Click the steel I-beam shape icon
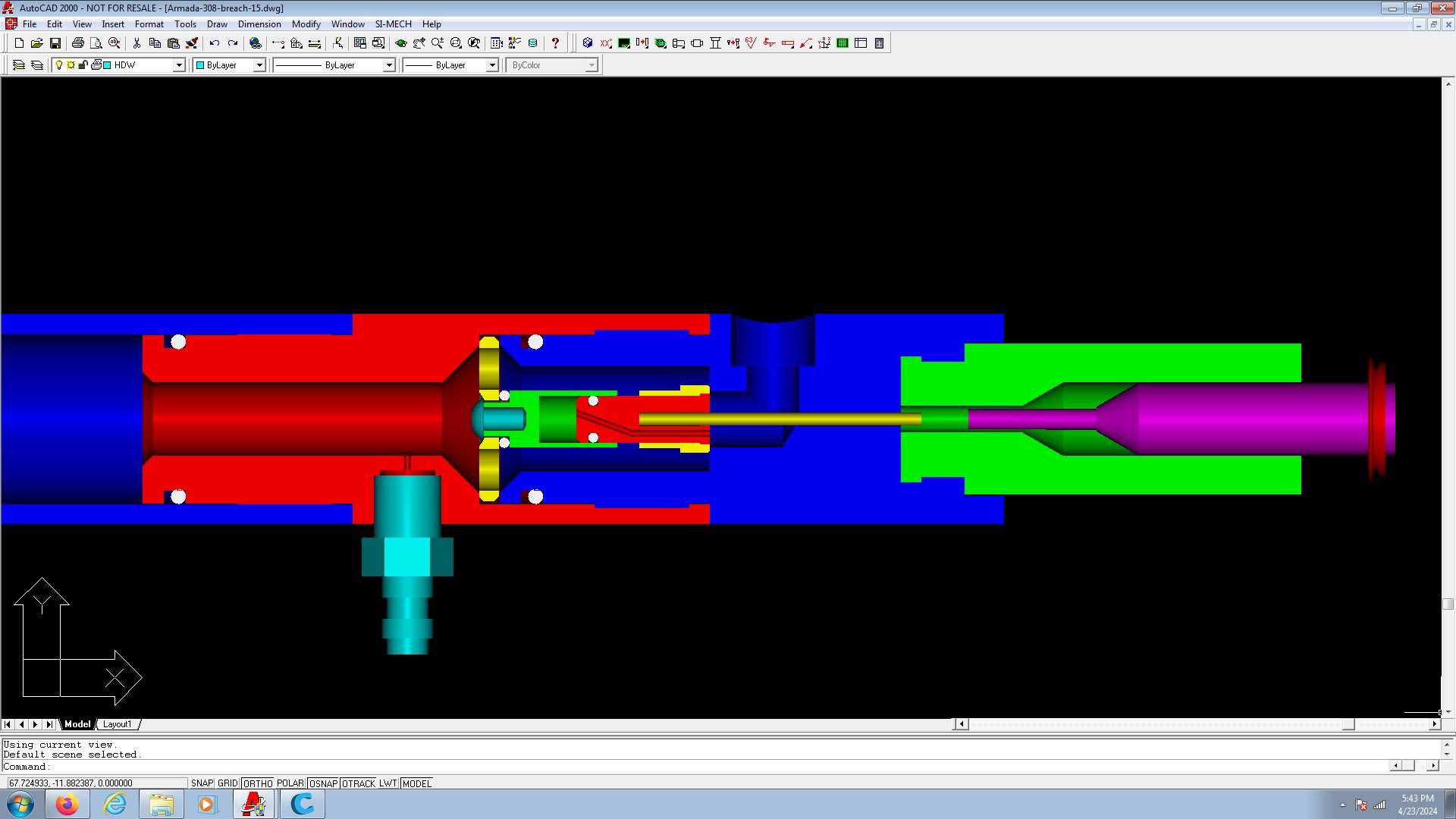 click(x=715, y=43)
